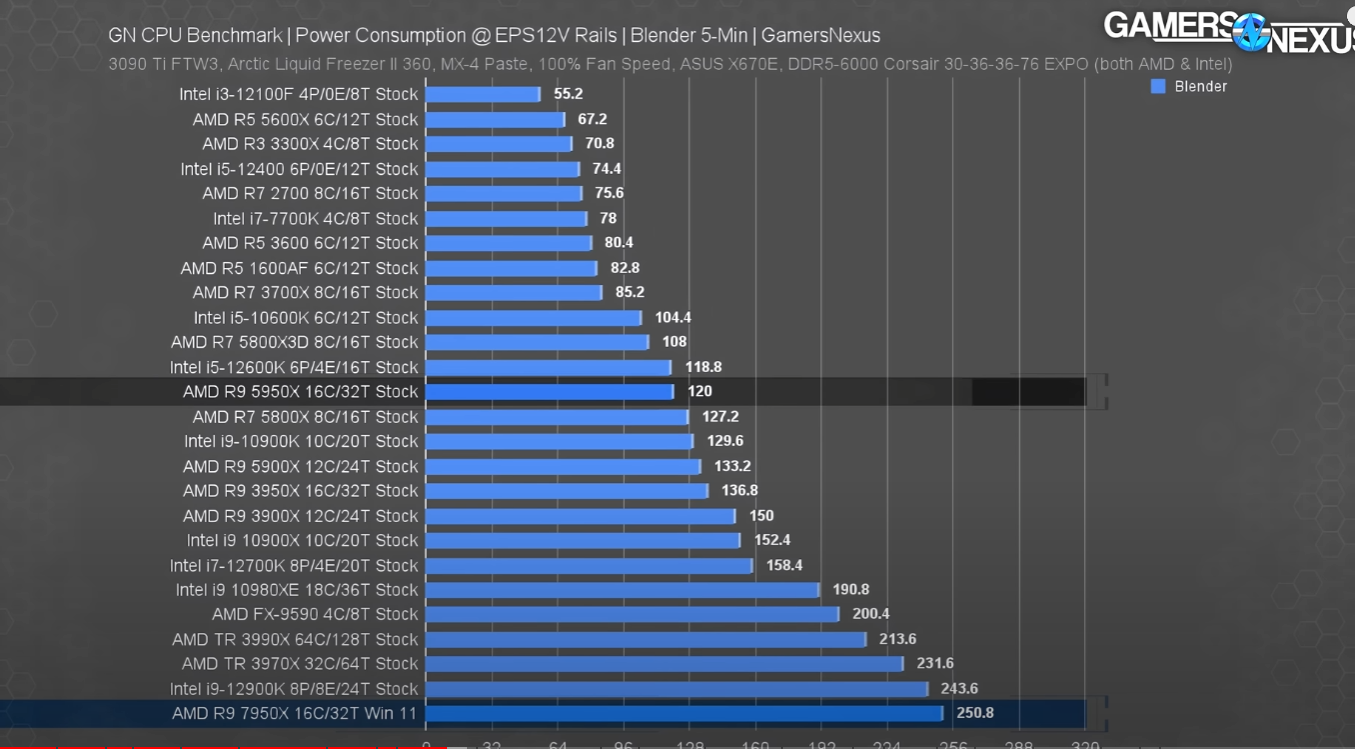The height and width of the screenshot is (749, 1355).
Task: Click the blue bar for Intel i9-12900K
Action: (677, 688)
